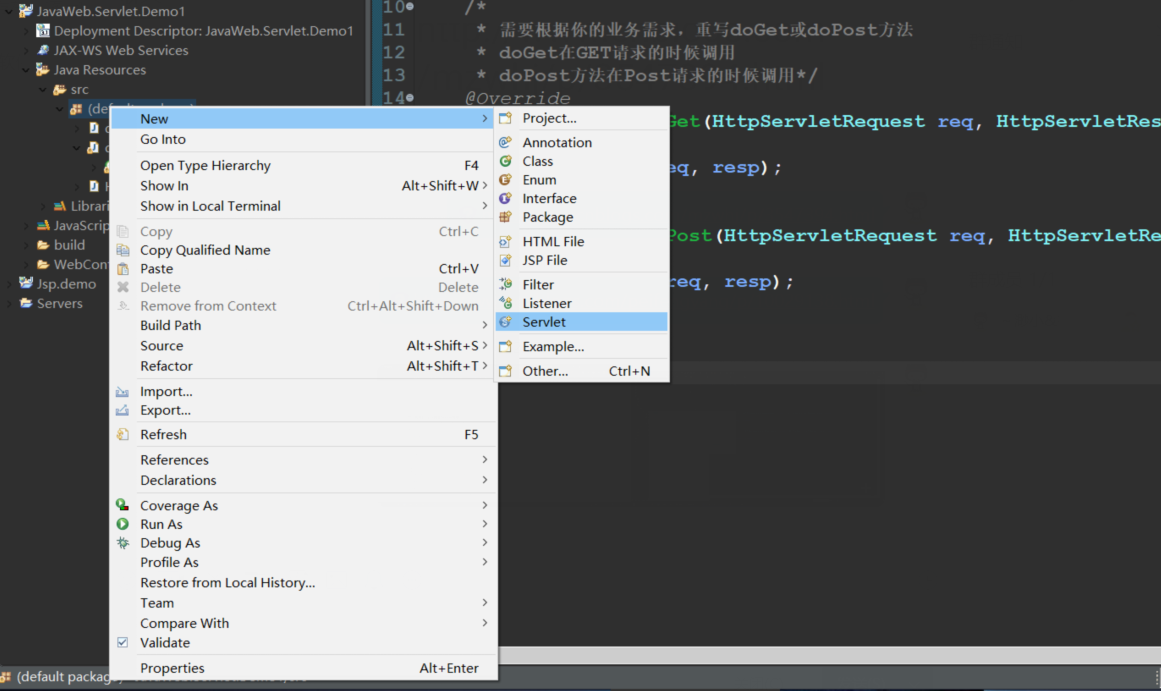Collapse the src folder tree node

point(43,90)
